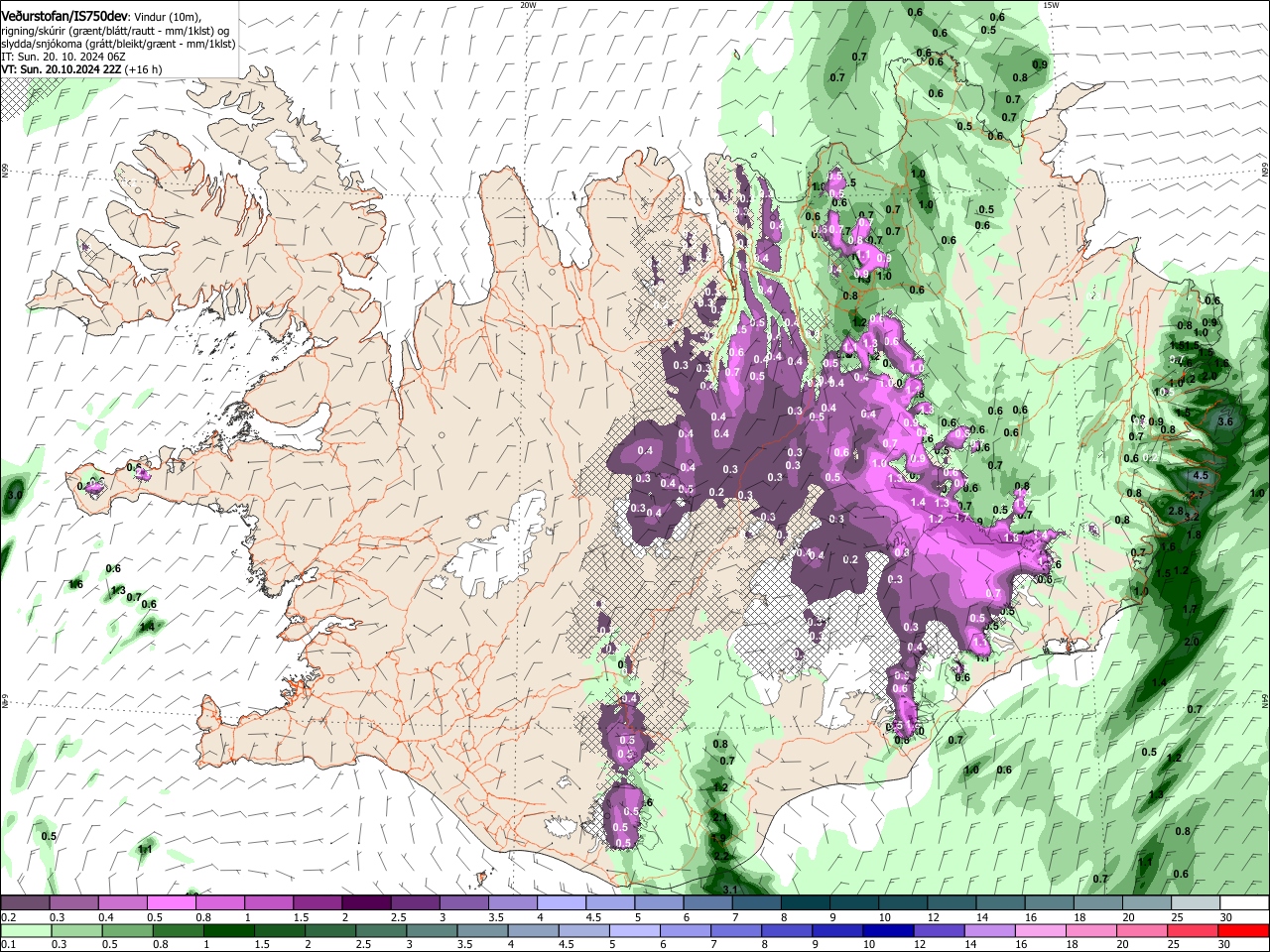
Task: Click the '4.5' precipitation value on the map
Action: pyautogui.click(x=1201, y=476)
